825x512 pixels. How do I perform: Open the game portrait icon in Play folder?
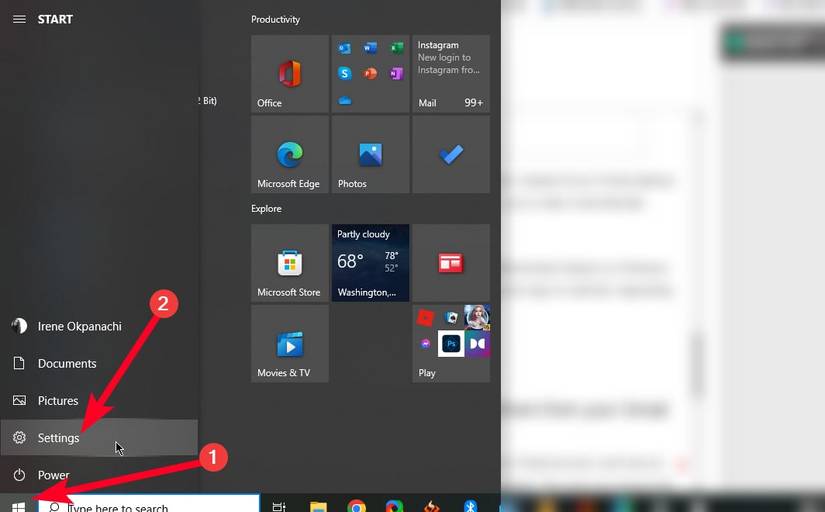coord(477,318)
